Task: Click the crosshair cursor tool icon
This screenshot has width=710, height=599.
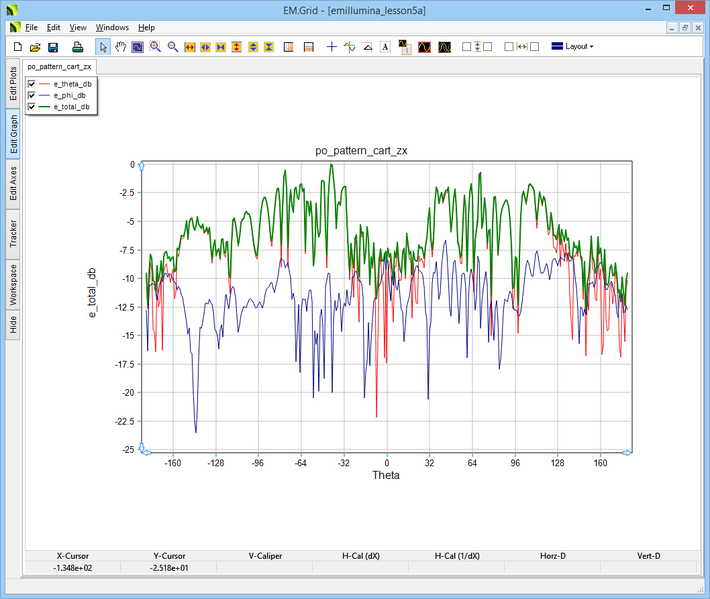Action: pos(332,47)
